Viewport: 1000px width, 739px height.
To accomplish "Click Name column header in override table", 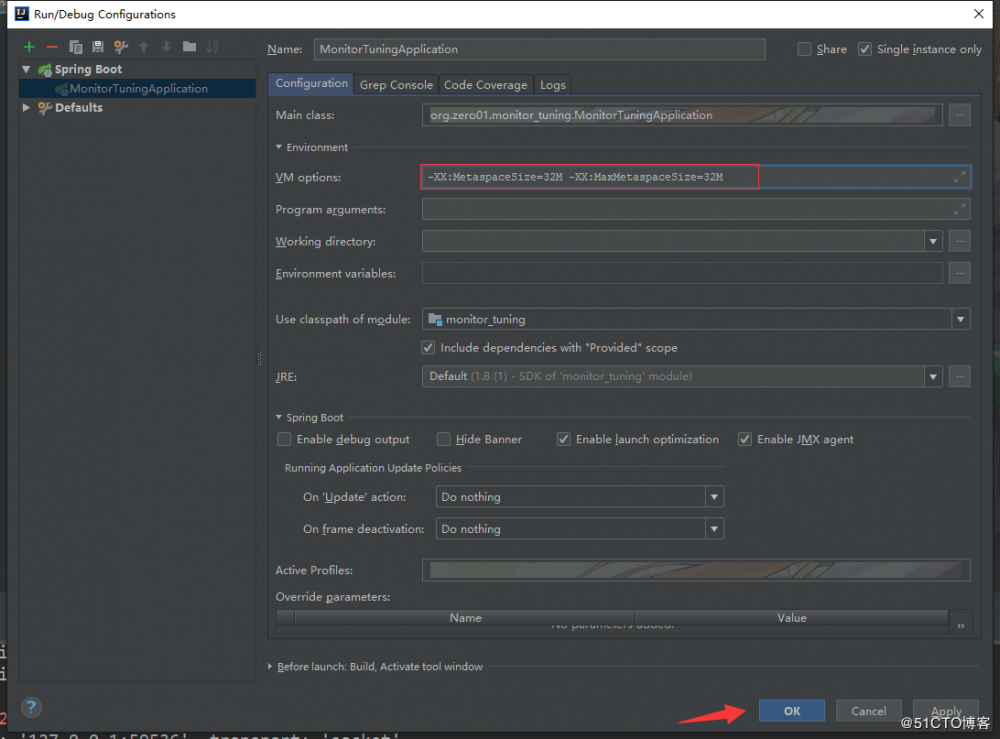I will (465, 618).
